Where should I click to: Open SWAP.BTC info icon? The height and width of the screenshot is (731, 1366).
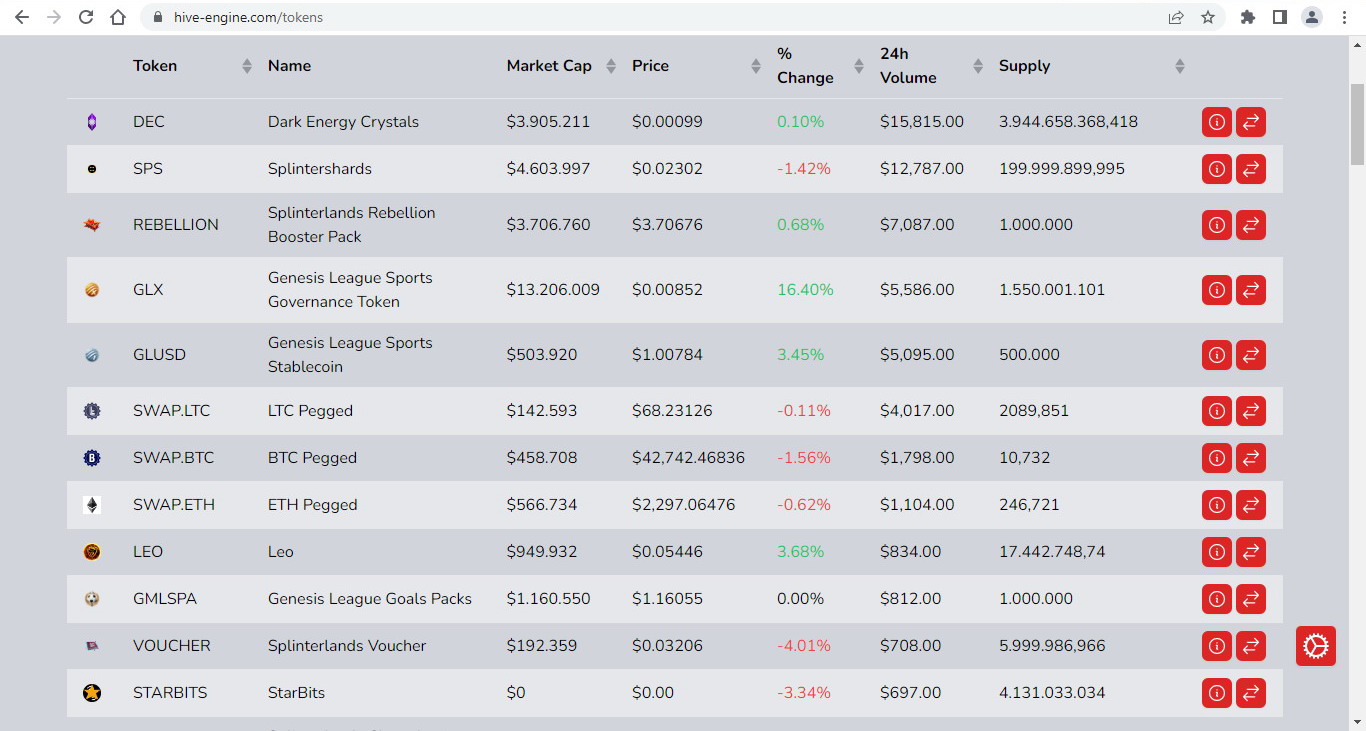pyautogui.click(x=1217, y=458)
